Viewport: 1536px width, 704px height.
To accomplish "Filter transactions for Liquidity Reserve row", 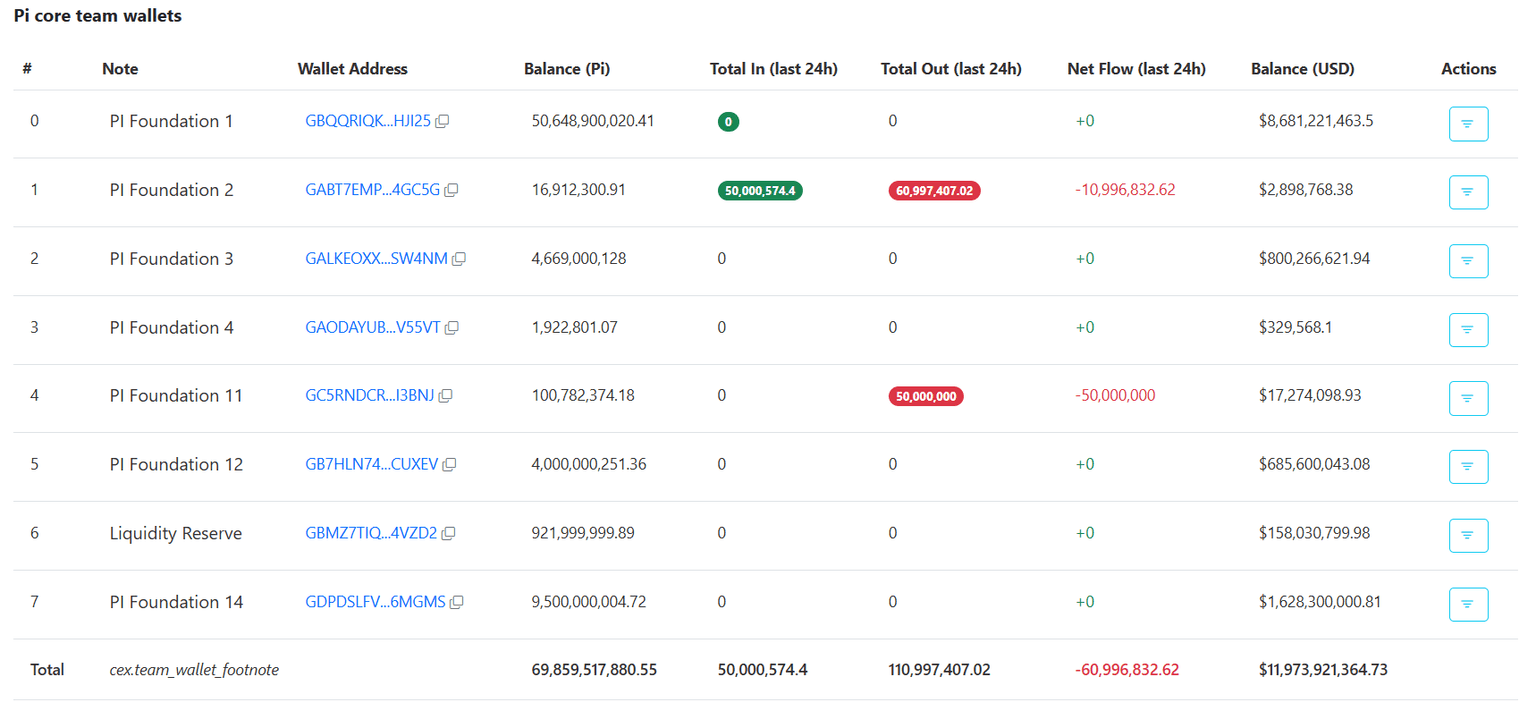I will (1467, 535).
